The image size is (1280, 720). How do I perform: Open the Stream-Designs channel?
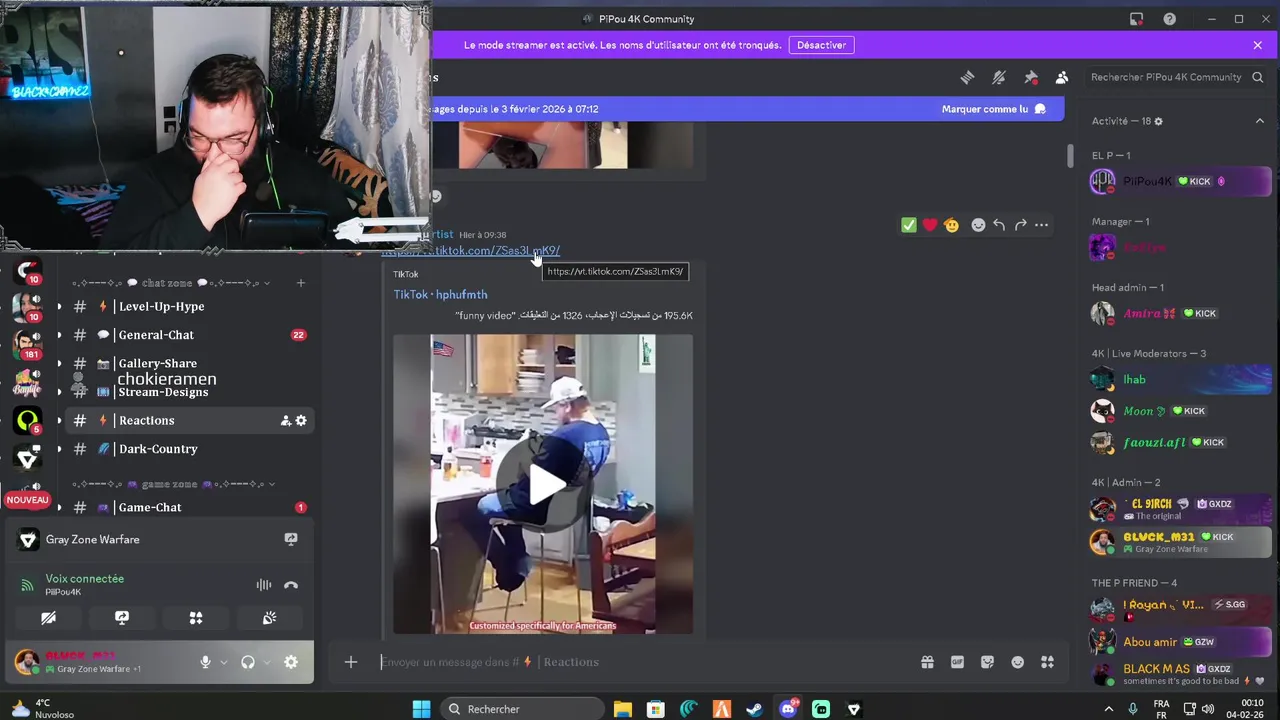188,392
